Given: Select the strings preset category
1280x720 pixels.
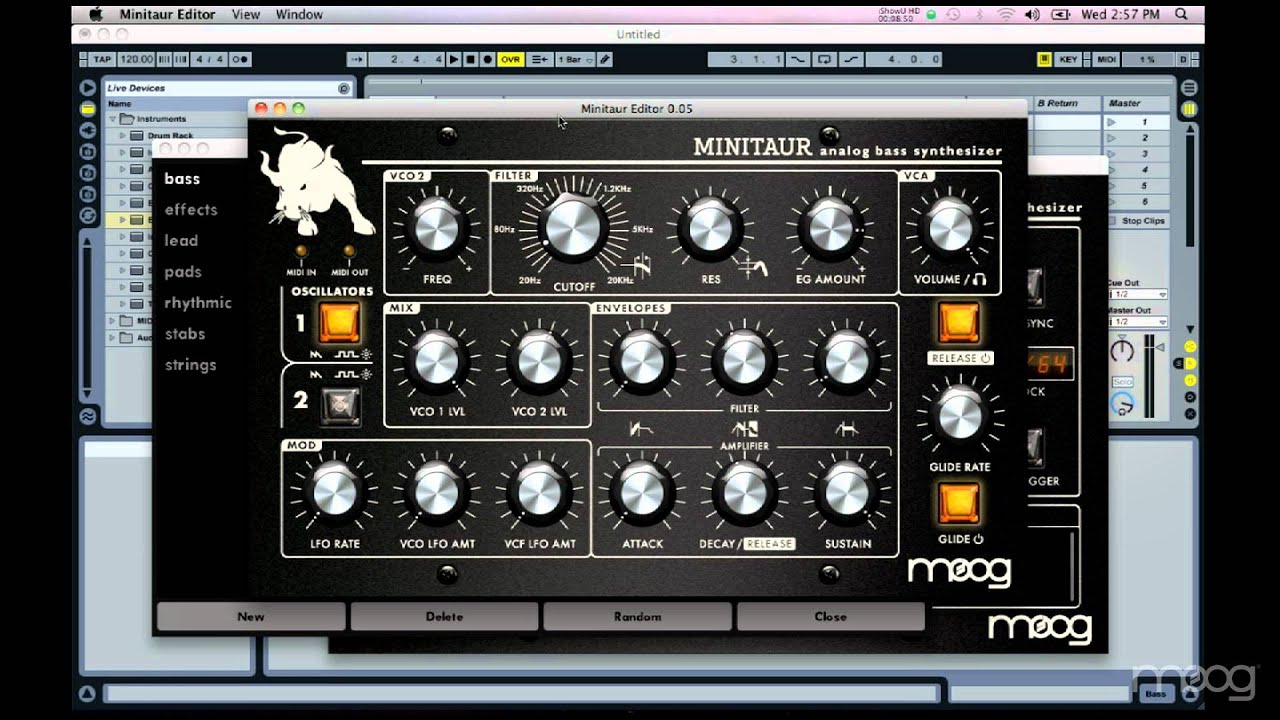Looking at the screenshot, I should (191, 365).
